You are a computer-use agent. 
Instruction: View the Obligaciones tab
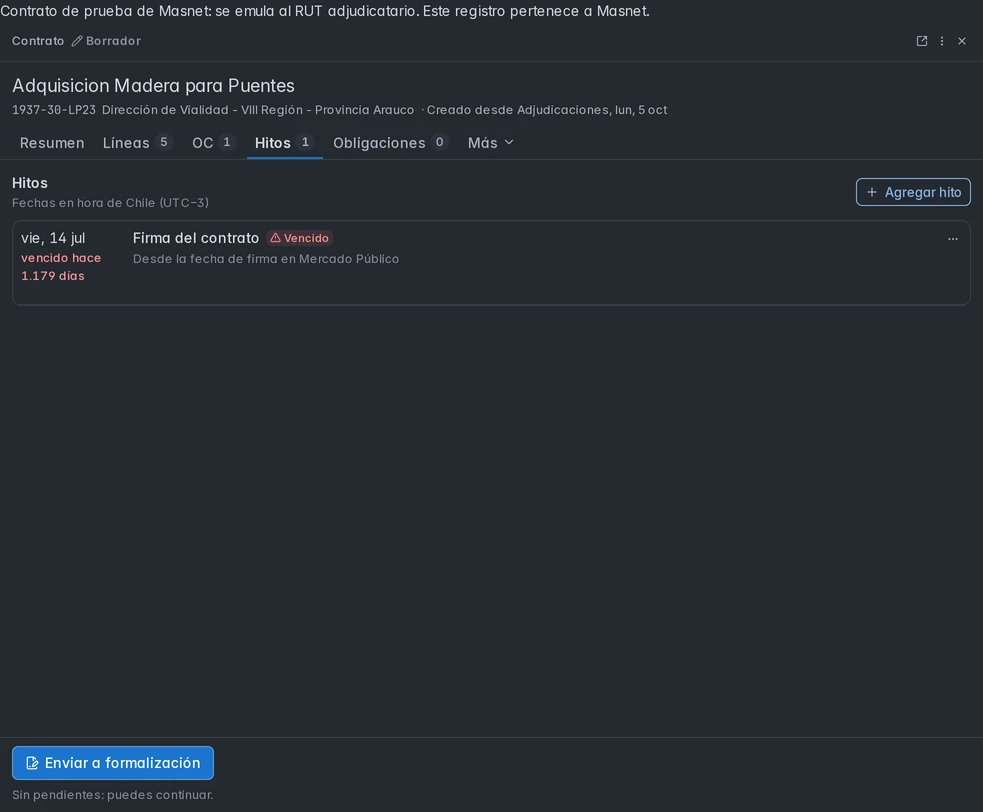tap(391, 143)
